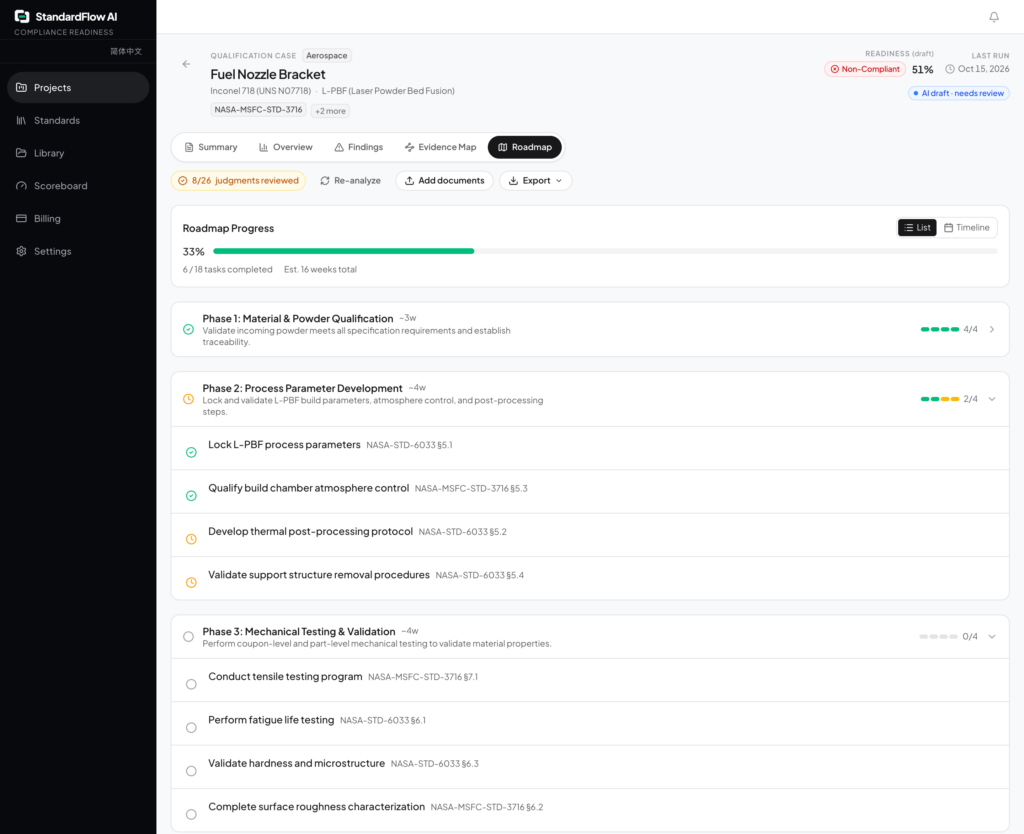Open NASA-STD-6033 §5.4 reference
1024x834 pixels.
pos(479,575)
